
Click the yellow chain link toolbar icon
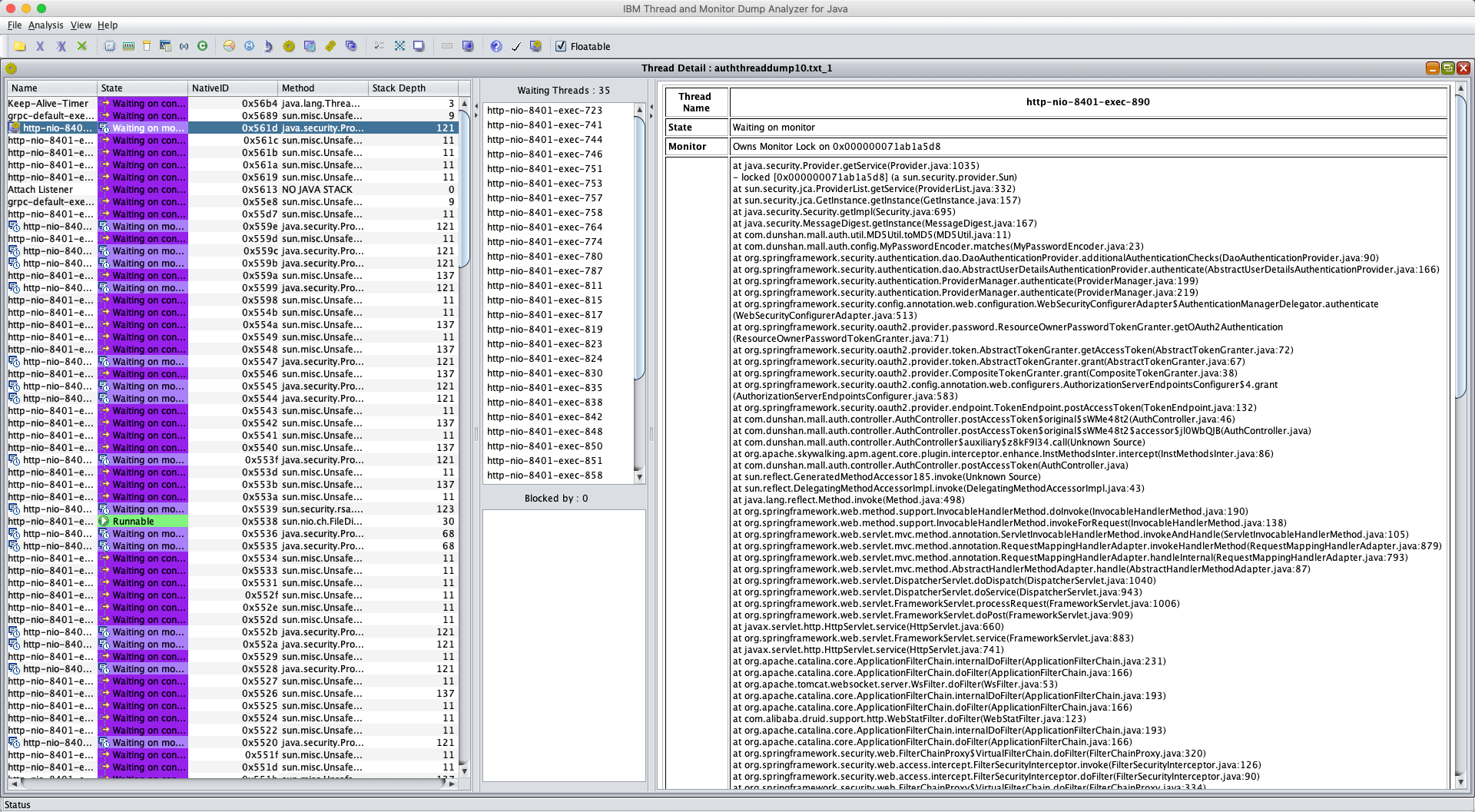point(330,46)
